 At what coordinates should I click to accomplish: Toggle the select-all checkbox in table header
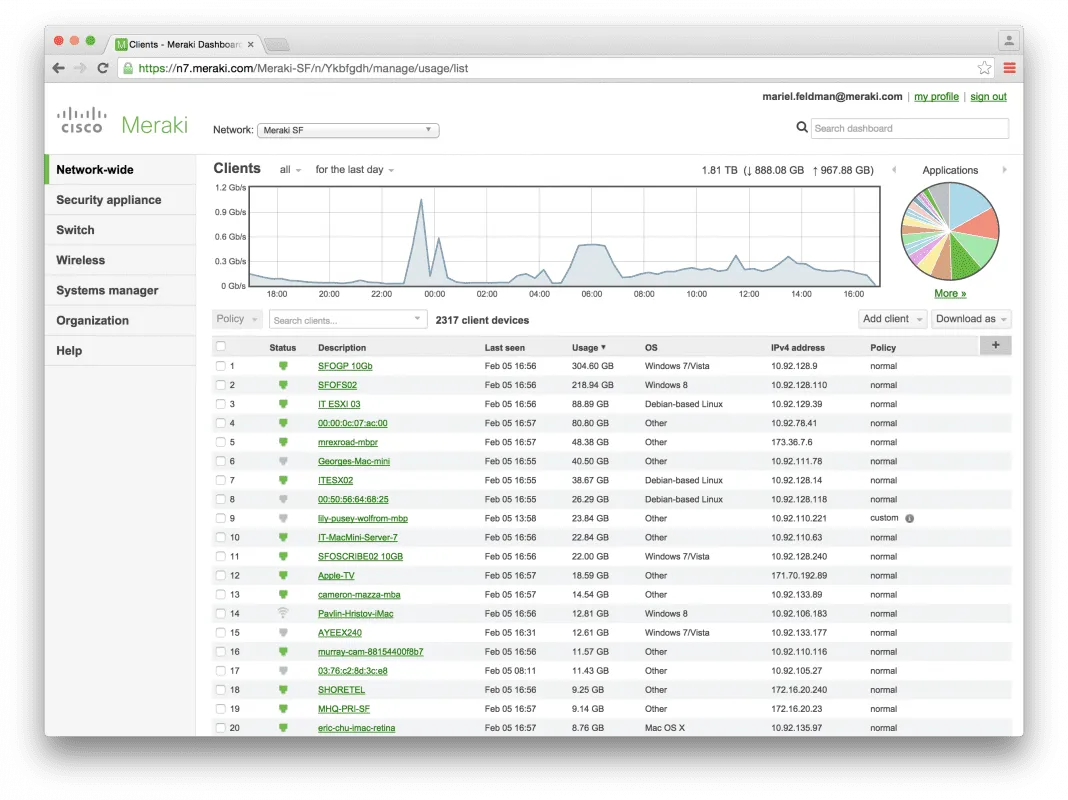point(221,346)
